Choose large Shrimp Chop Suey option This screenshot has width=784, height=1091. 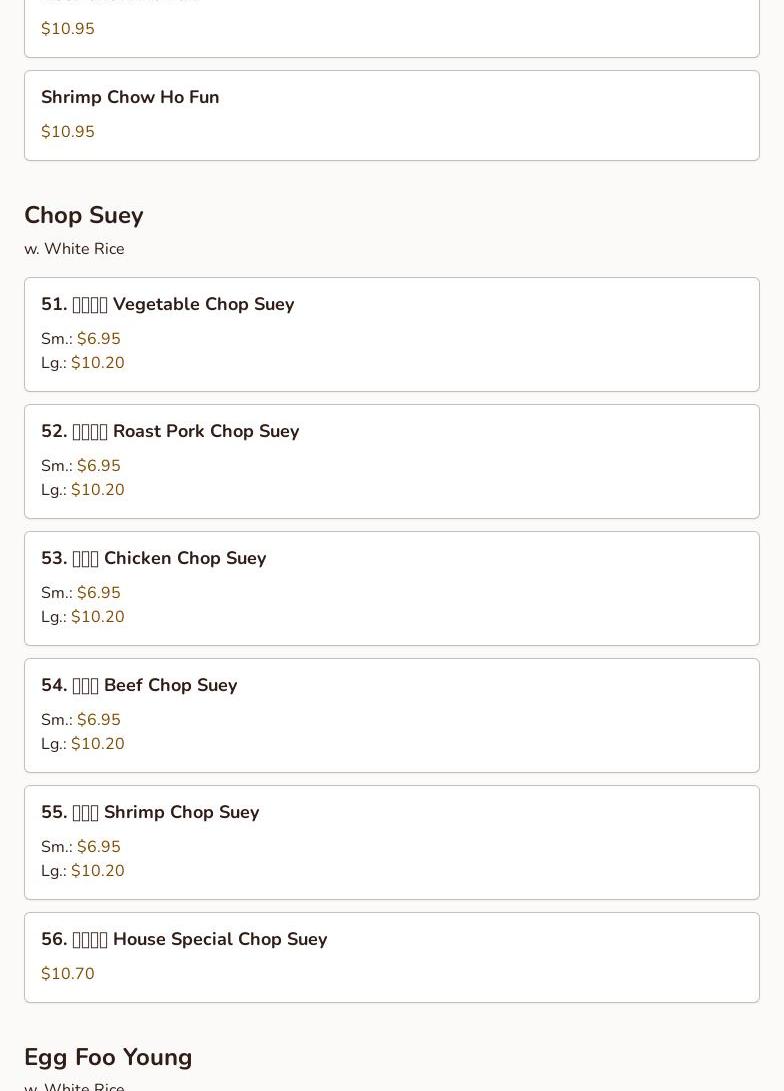[83, 870]
